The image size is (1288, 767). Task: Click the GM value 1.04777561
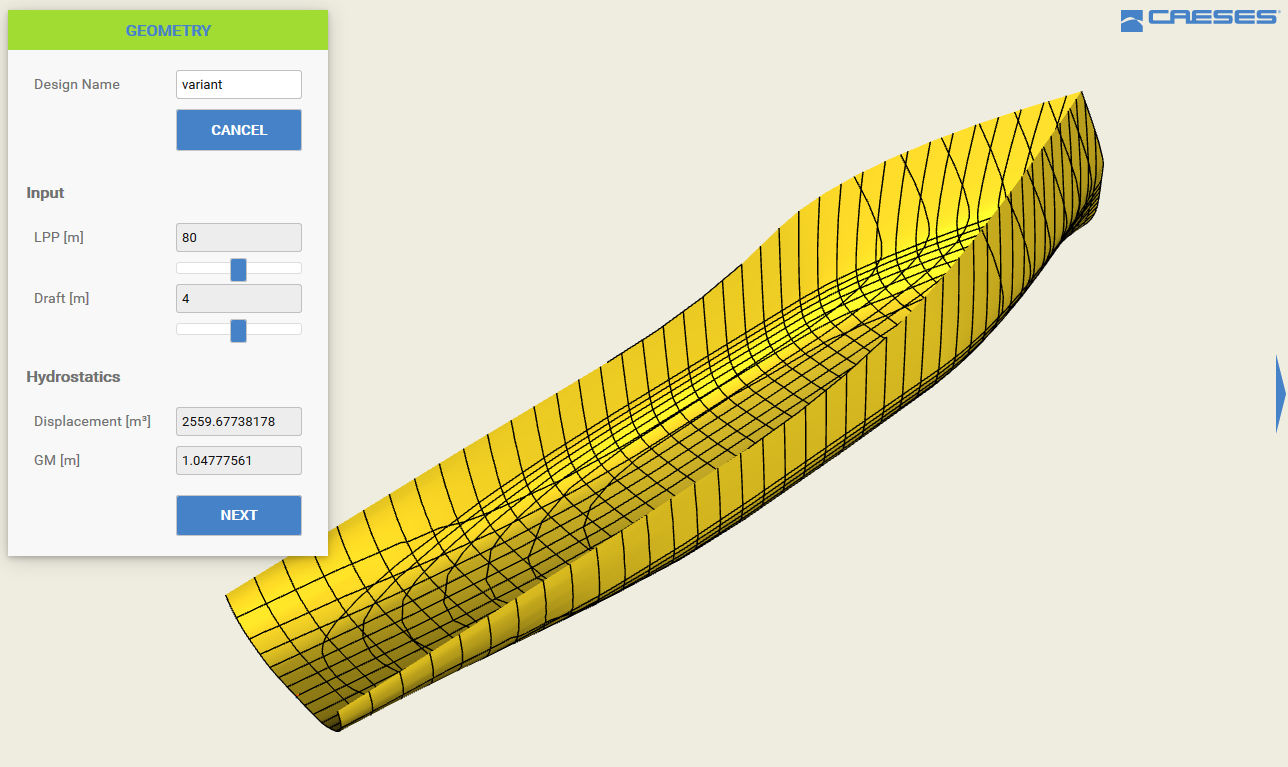(x=239, y=461)
